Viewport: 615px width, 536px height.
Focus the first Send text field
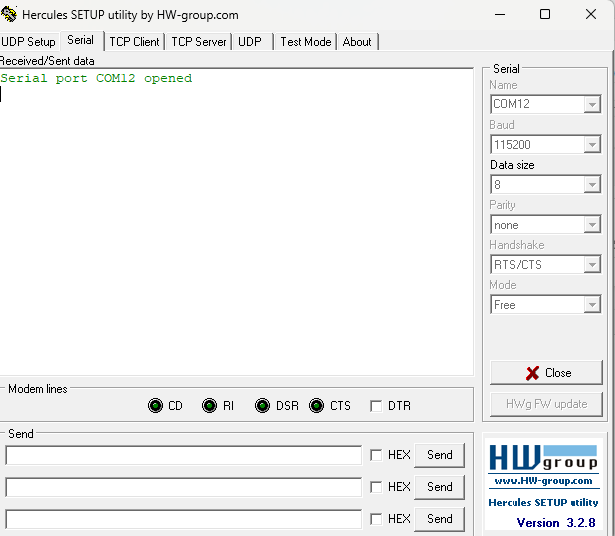184,455
